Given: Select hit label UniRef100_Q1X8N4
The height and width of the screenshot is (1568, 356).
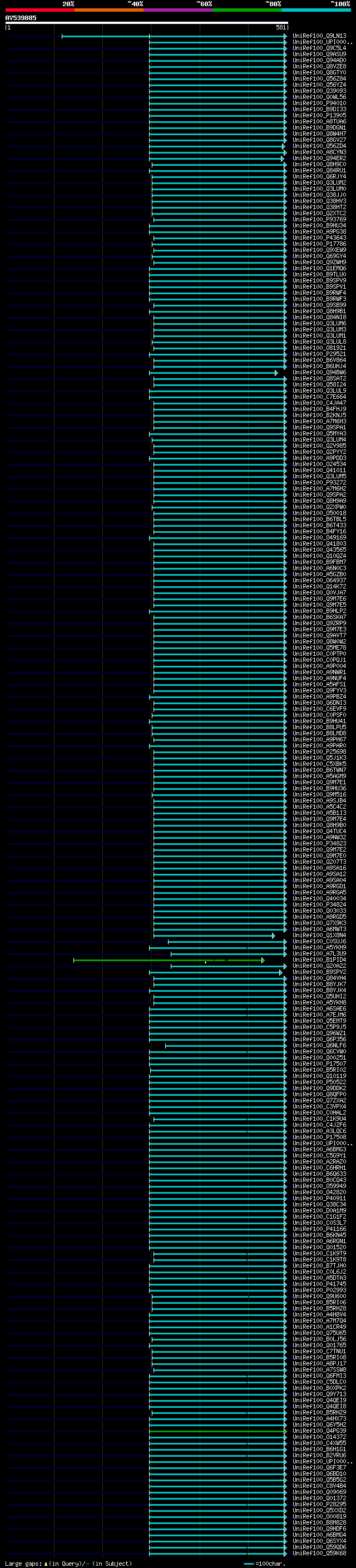Looking at the screenshot, I should [319, 936].
